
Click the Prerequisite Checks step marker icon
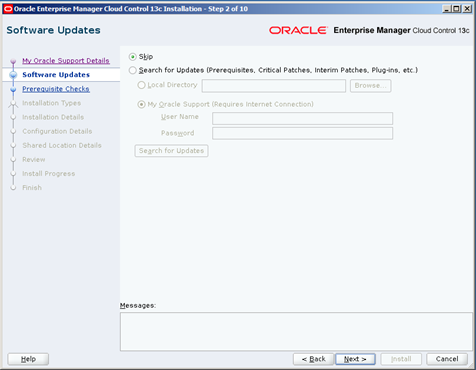[x=13, y=90]
